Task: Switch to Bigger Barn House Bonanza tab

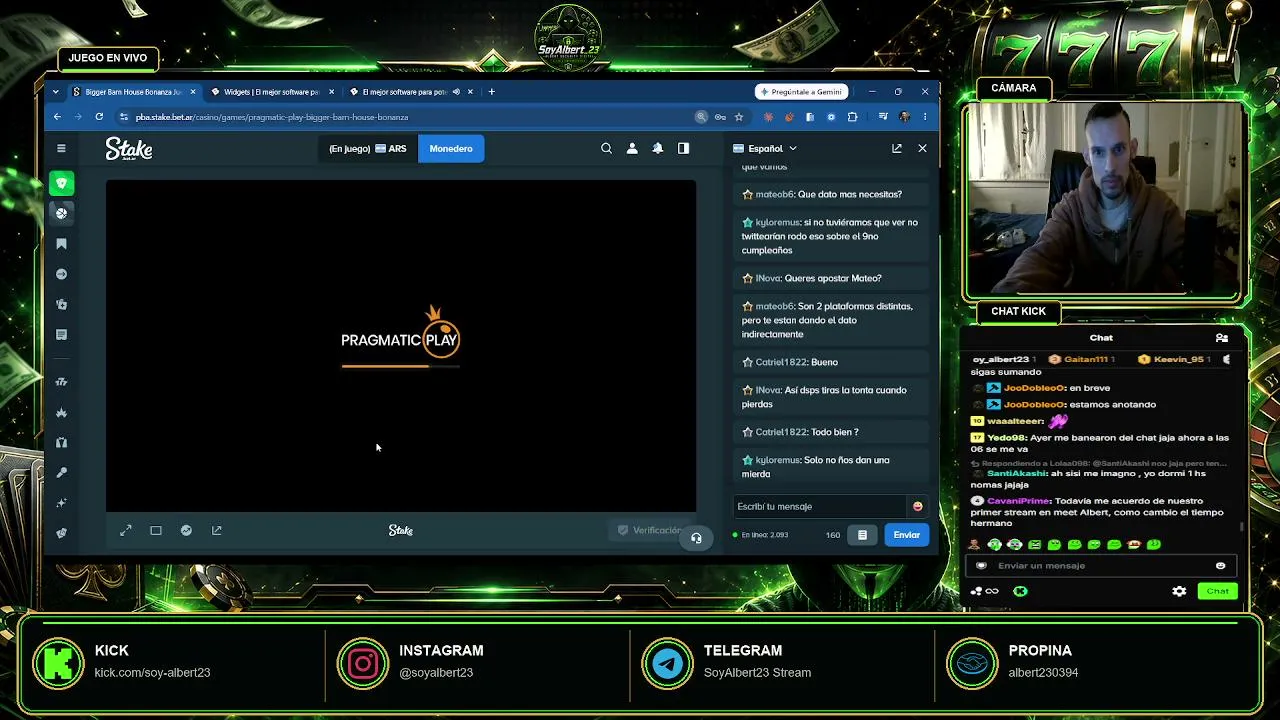Action: click(133, 92)
